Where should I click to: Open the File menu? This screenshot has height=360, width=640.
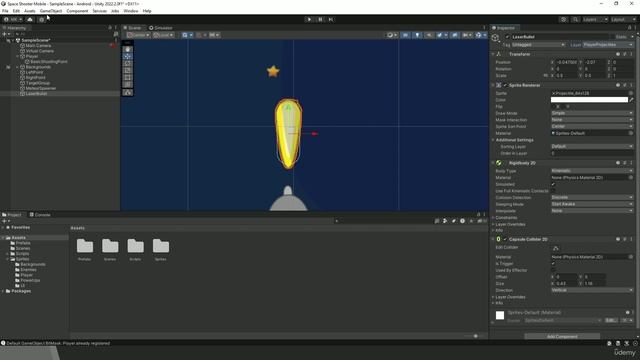[5, 11]
